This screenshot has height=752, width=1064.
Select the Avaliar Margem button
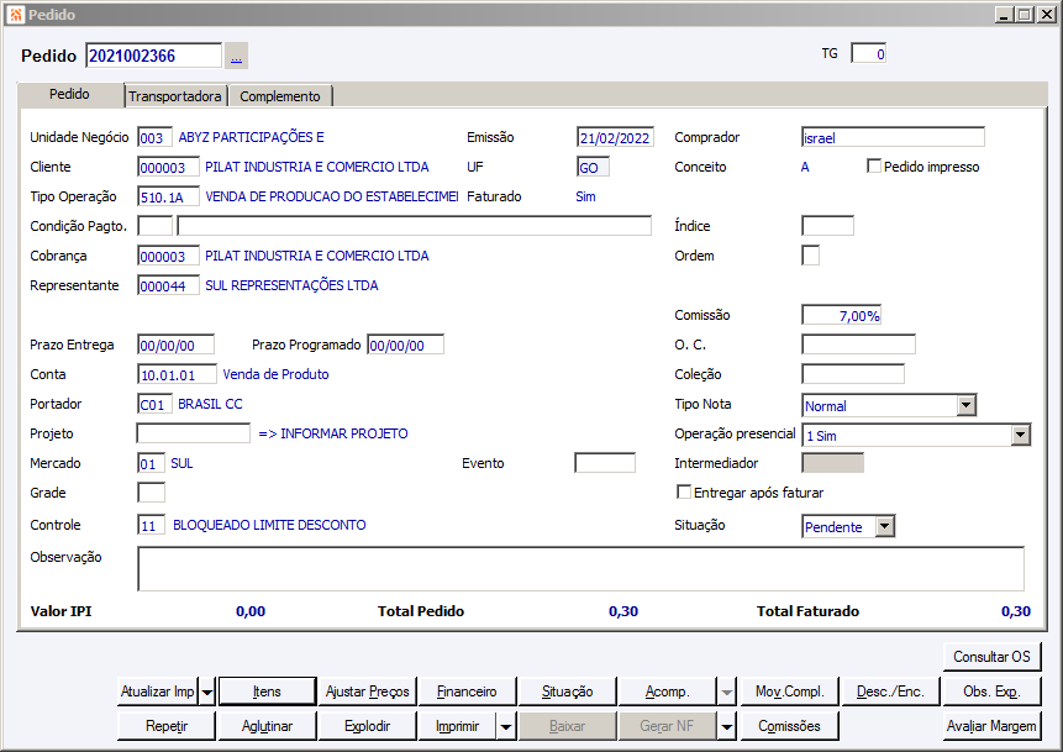[x=991, y=726]
